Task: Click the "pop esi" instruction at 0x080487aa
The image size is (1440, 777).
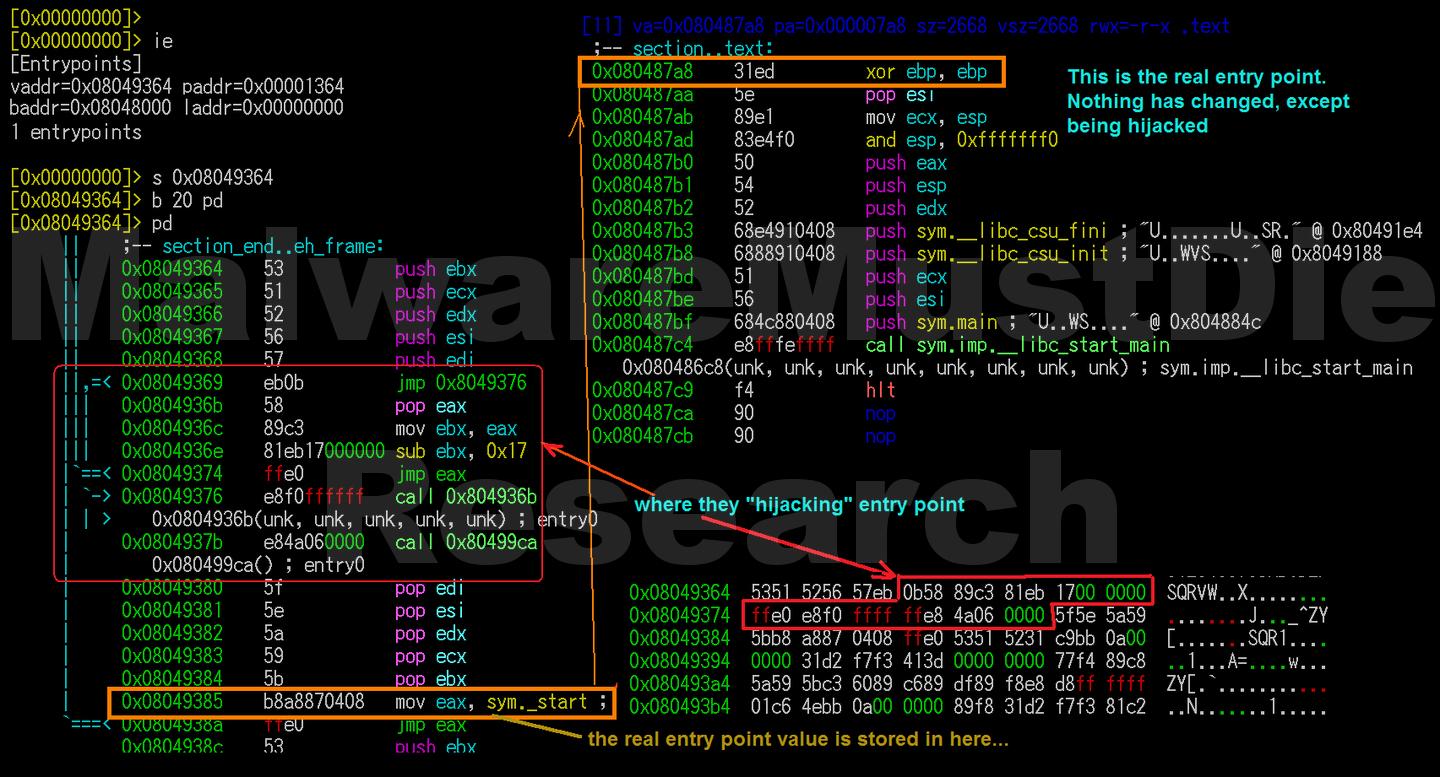Action: point(900,94)
